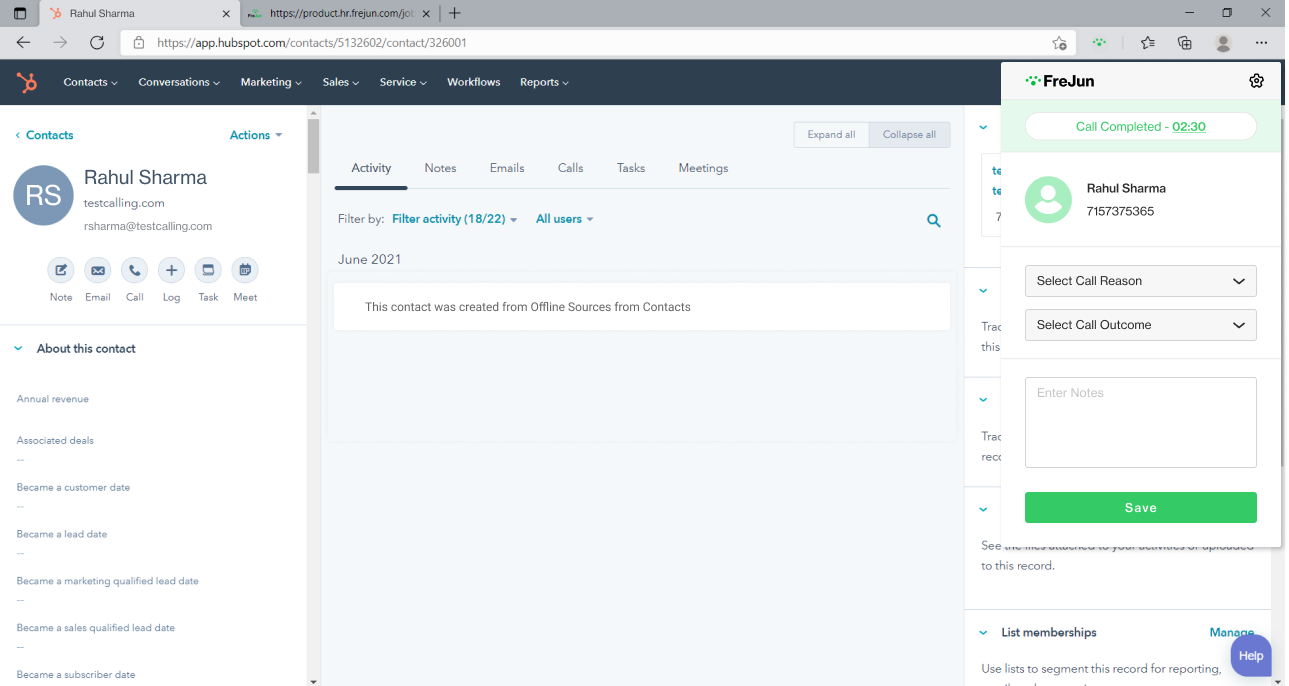Click the FreJun extension icon in the toolbar
Image resolution: width=1289 pixels, height=686 pixels.
click(x=1100, y=43)
